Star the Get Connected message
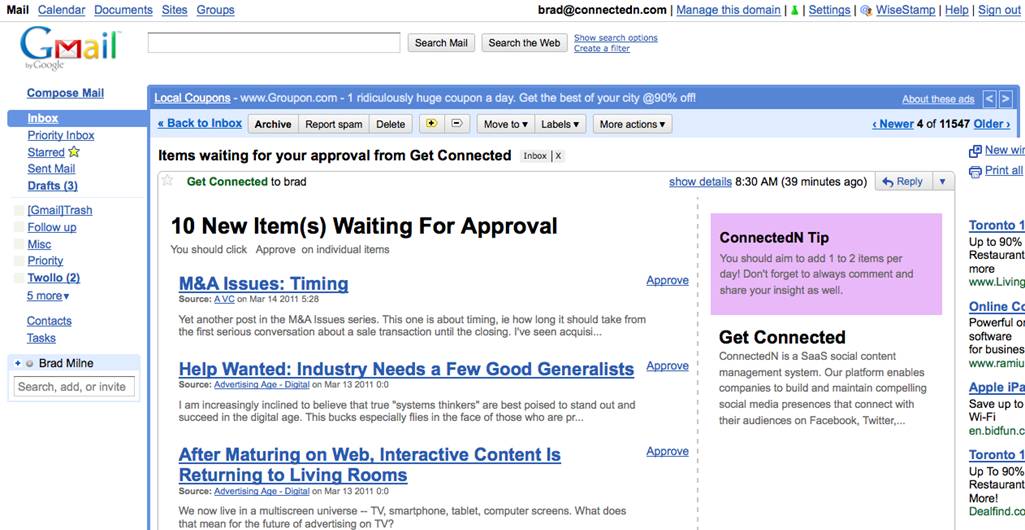Screen dimensions: 1025x530 click(x=167, y=180)
